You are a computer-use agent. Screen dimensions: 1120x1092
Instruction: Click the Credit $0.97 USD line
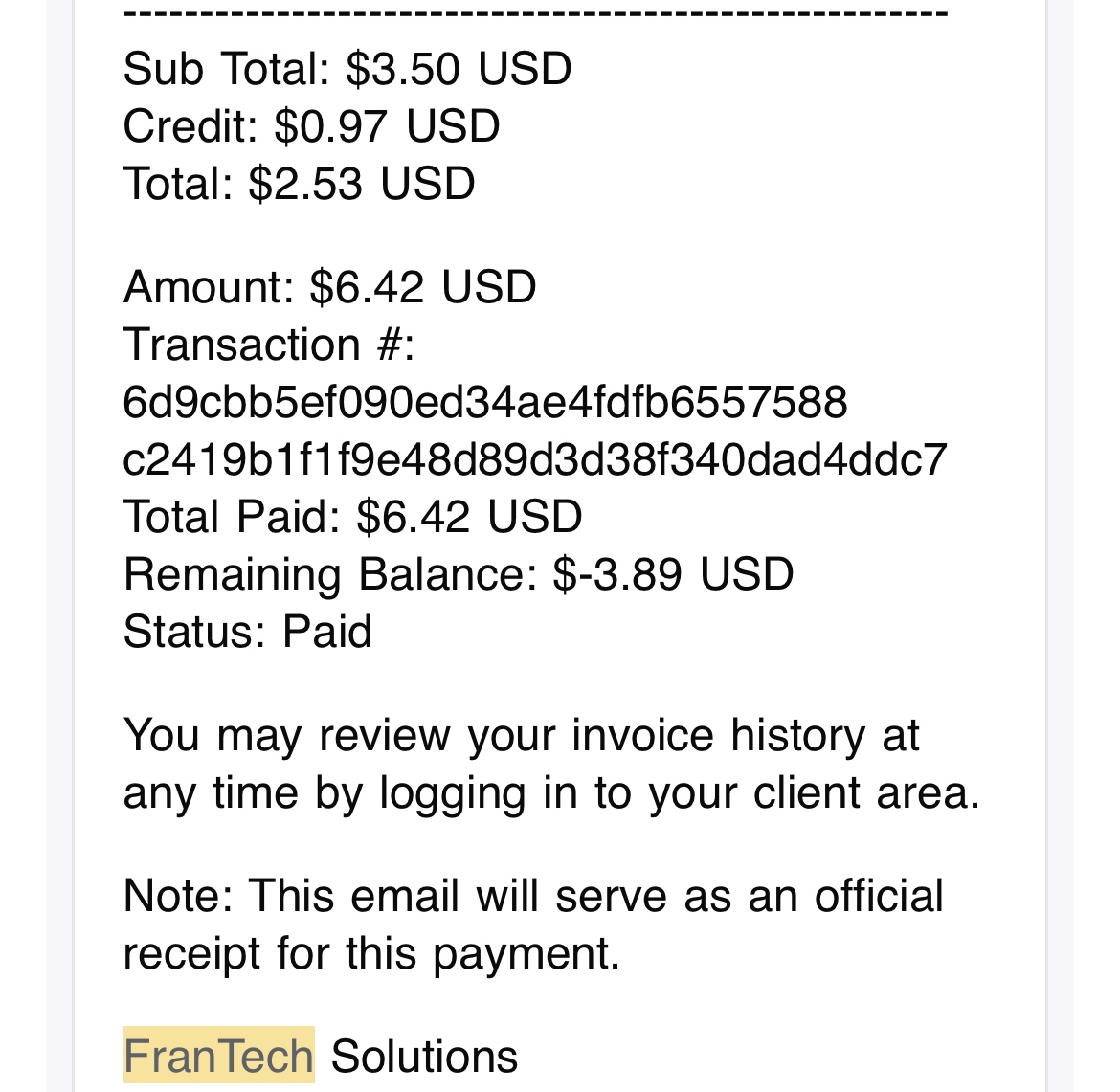pyautogui.click(x=311, y=126)
